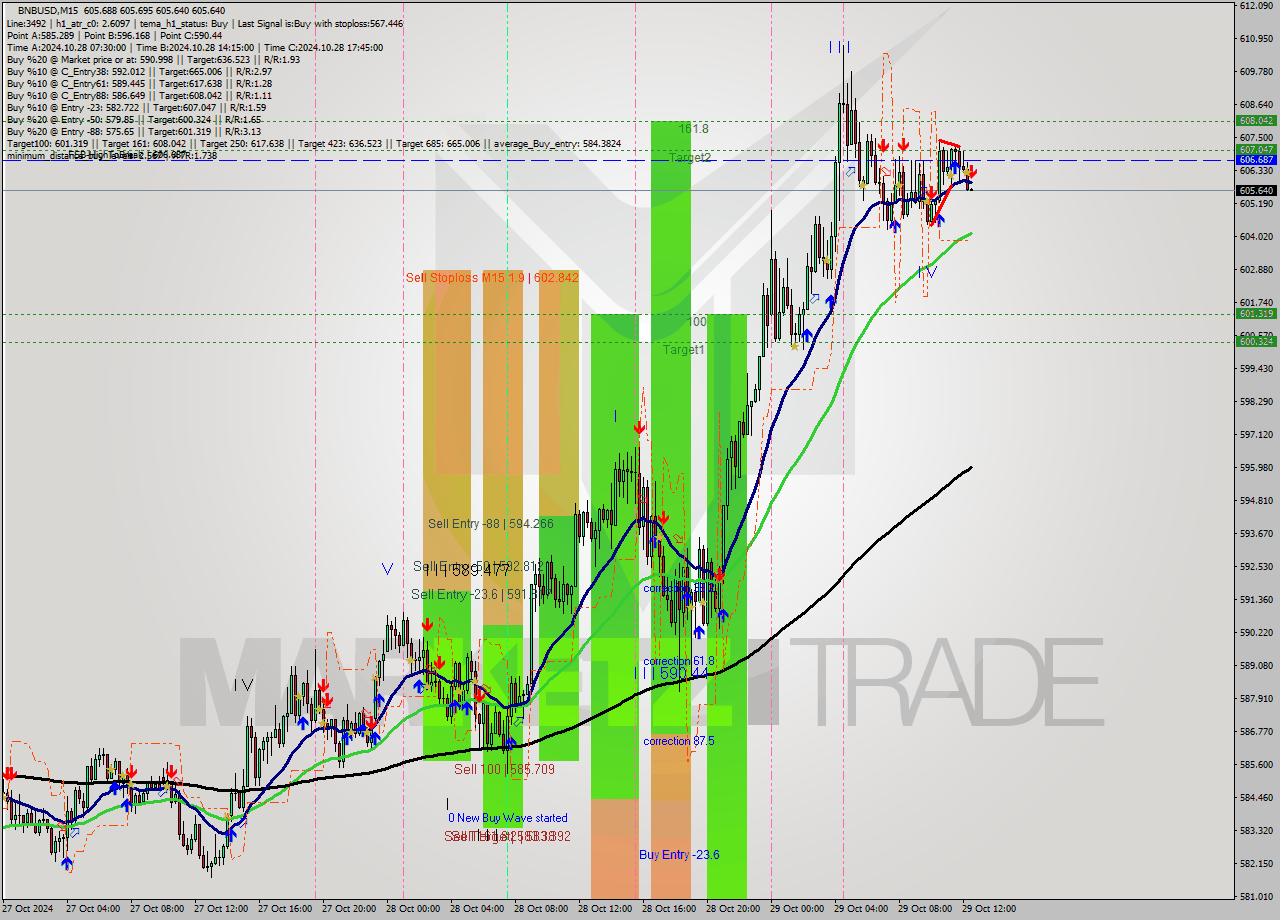This screenshot has height=920, width=1280.
Task: Select the green 608.042 price tag
Action: point(1256,120)
